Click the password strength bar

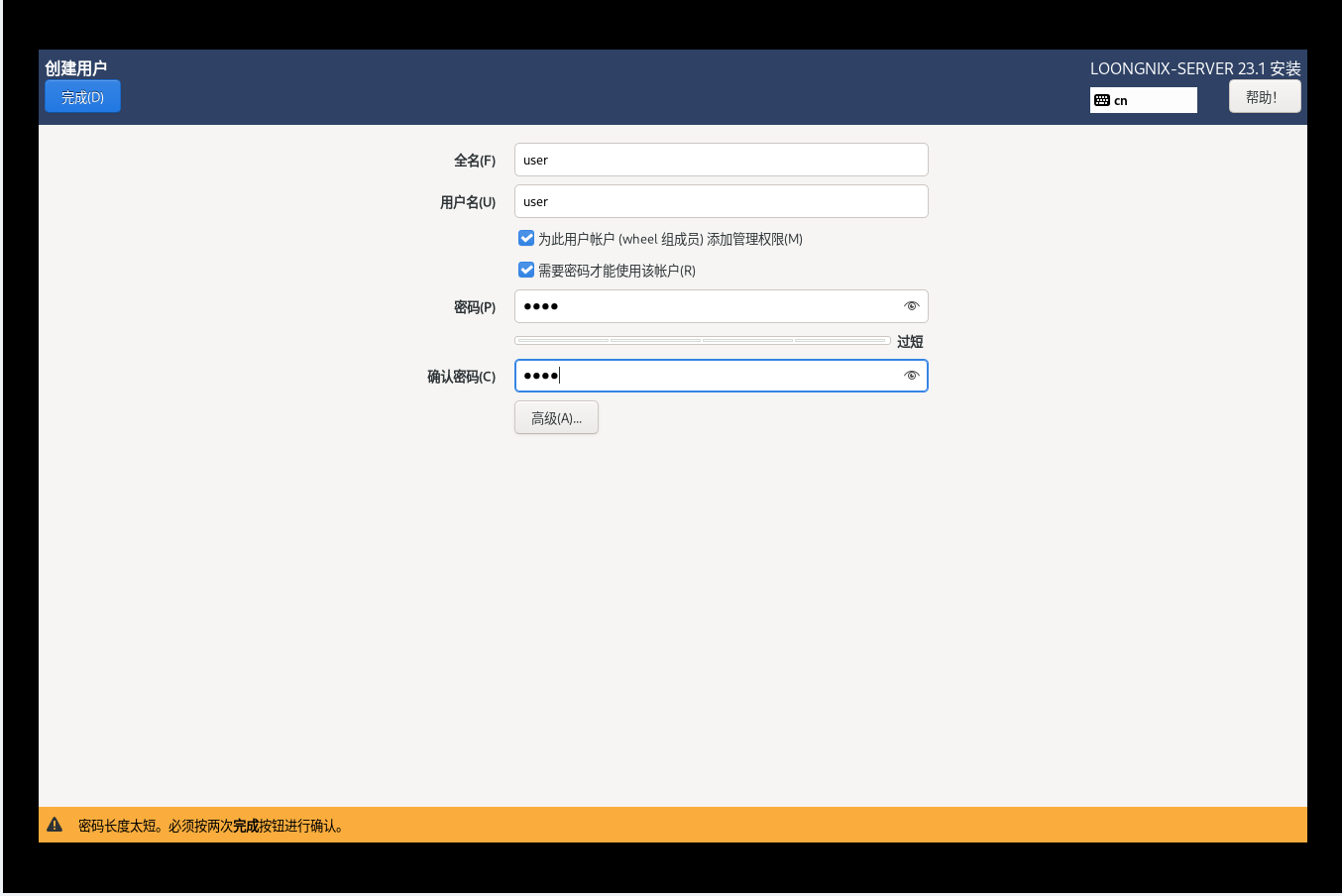[702, 340]
